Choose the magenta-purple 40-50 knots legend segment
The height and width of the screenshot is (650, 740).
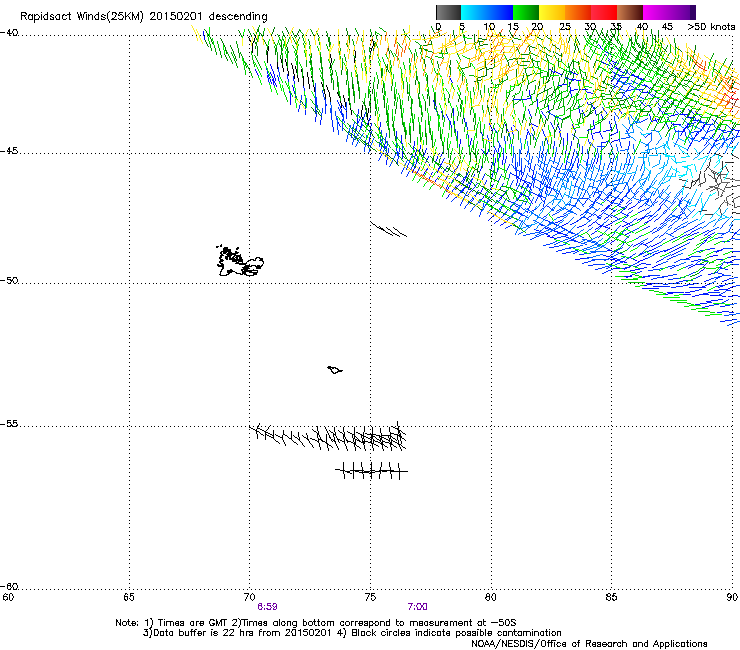(x=669, y=12)
